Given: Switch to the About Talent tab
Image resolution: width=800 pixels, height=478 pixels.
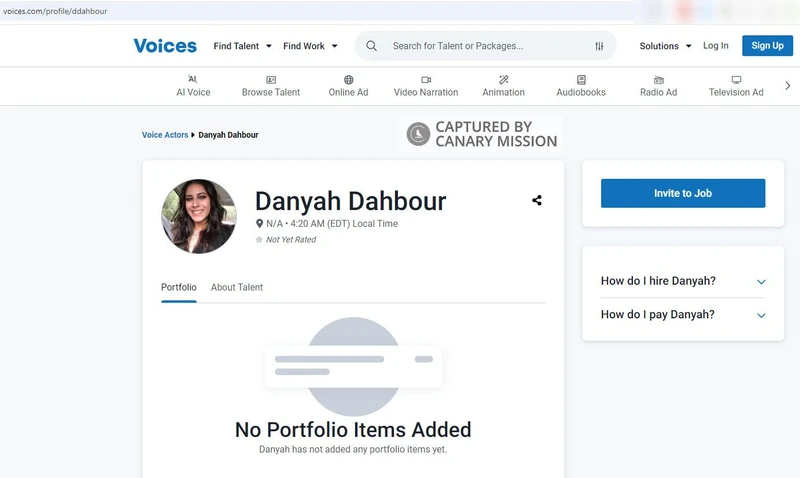Looking at the screenshot, I should click(237, 287).
